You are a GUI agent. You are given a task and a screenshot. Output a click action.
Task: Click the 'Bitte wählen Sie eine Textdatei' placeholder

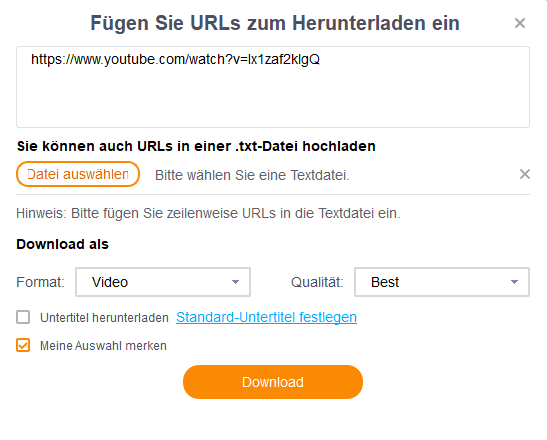click(252, 175)
